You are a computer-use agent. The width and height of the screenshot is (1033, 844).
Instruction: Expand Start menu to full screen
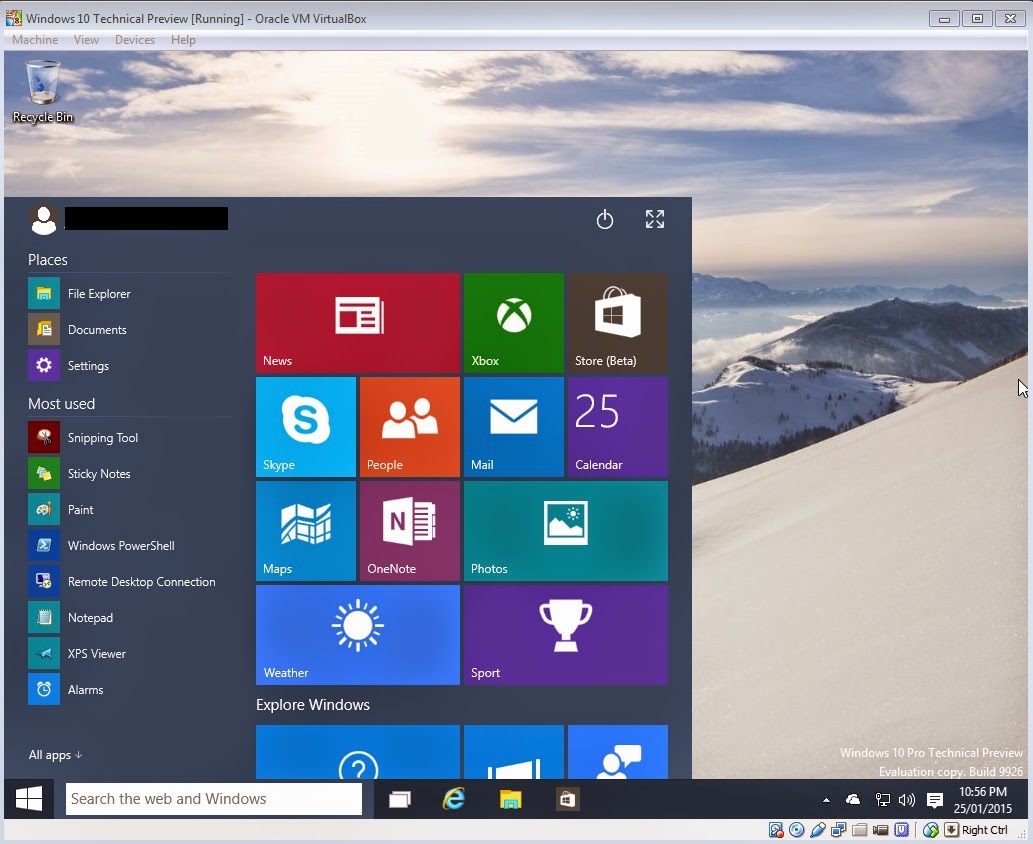(x=655, y=219)
